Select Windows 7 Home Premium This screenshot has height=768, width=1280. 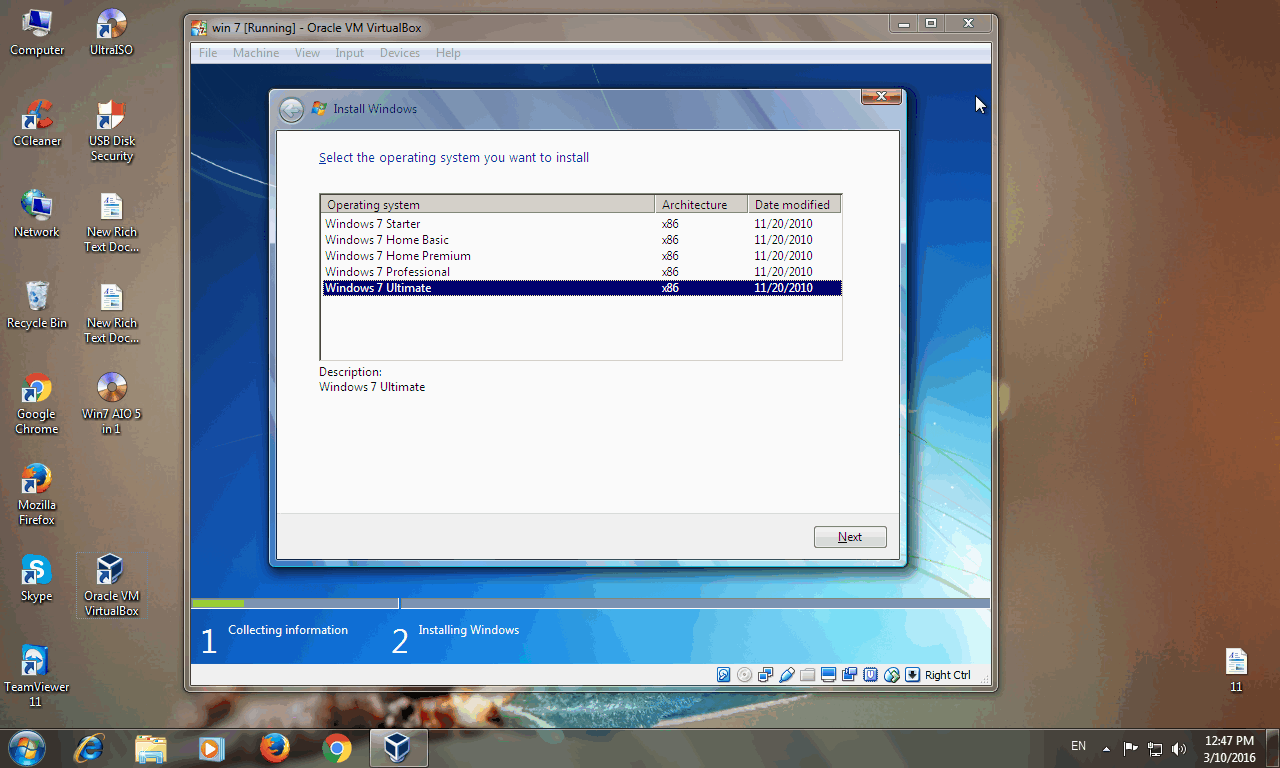[580, 256]
